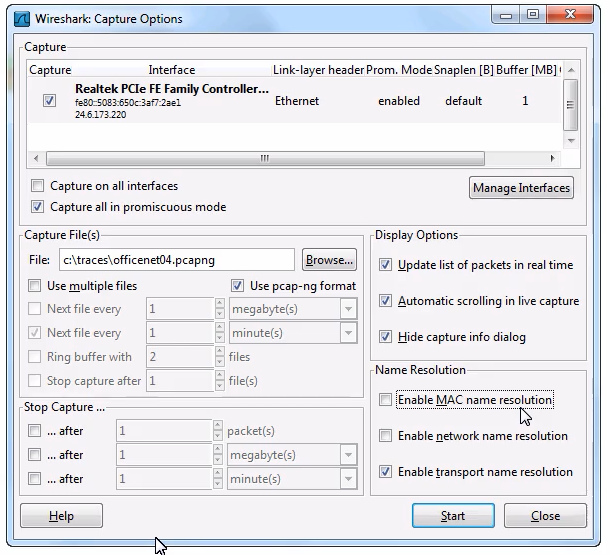The width and height of the screenshot is (610, 555).
Task: Click the capture file path input field
Action: [x=174, y=260]
